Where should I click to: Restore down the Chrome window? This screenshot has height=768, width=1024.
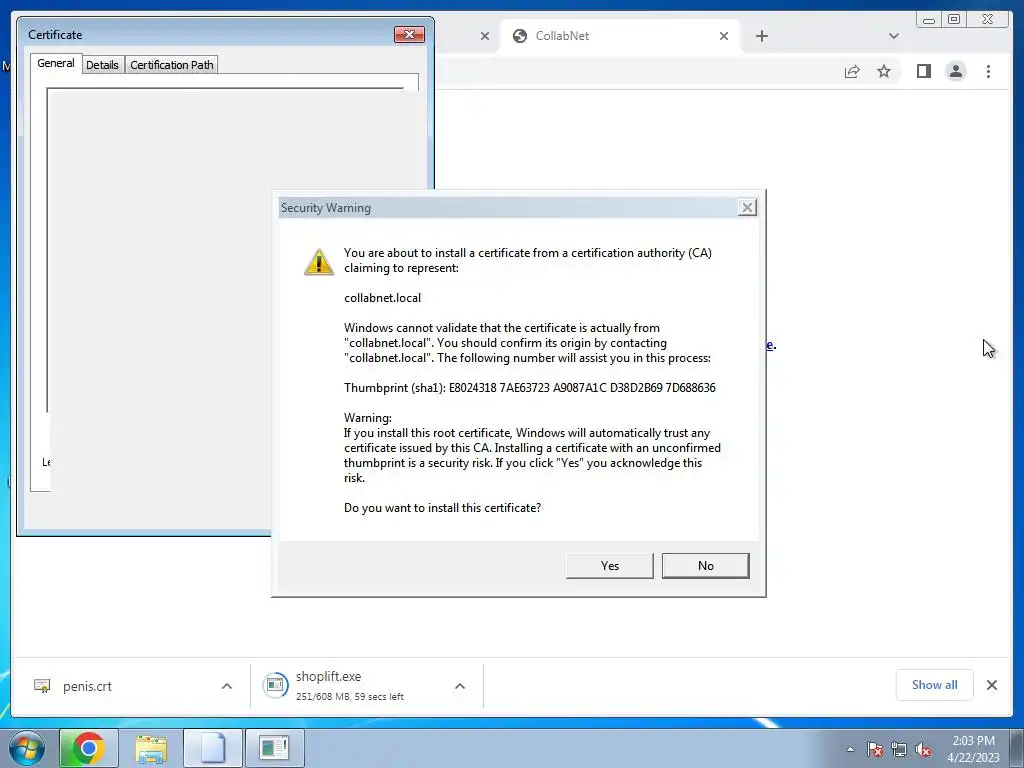tap(953, 20)
